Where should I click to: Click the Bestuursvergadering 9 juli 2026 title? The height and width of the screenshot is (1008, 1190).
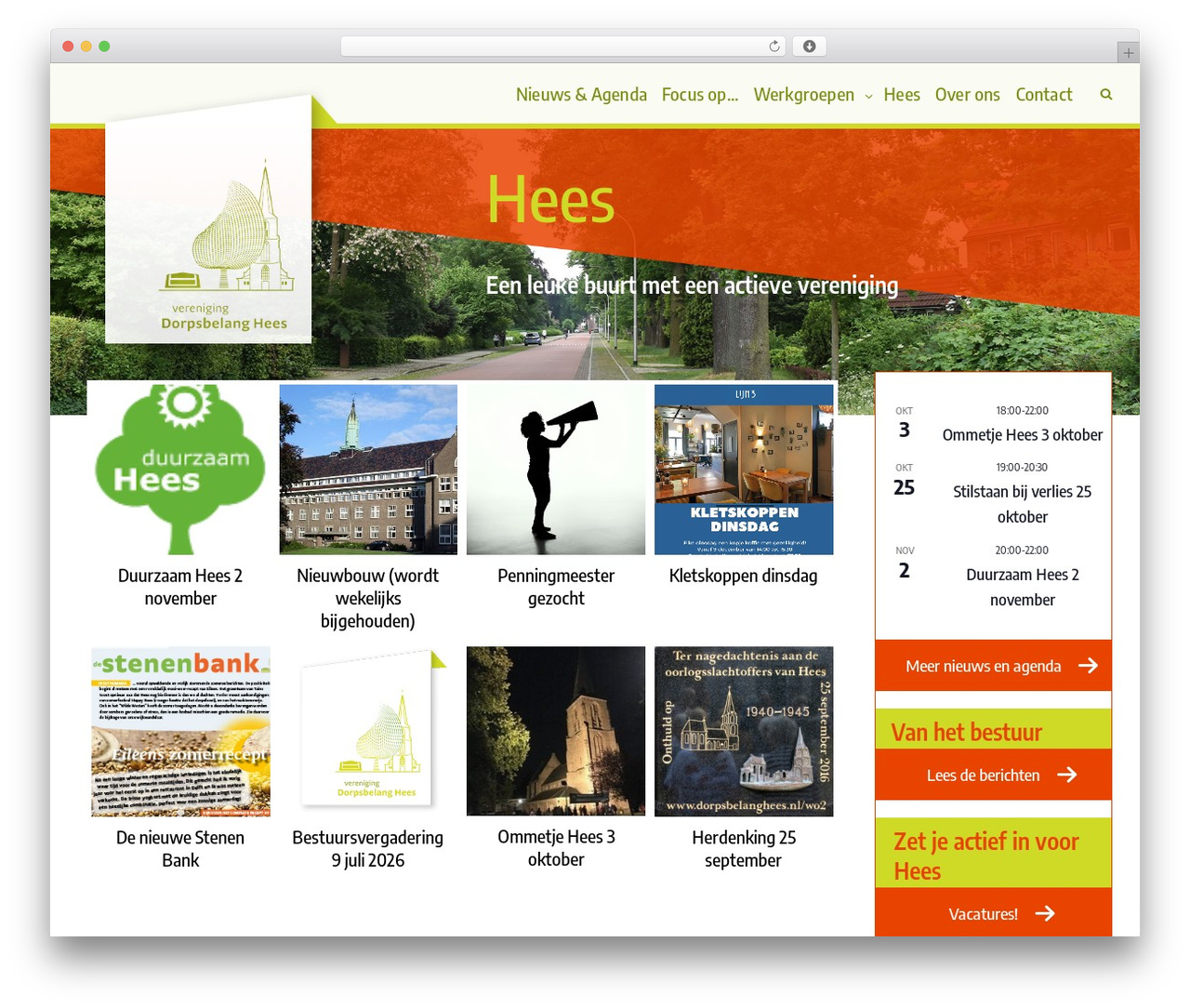click(368, 849)
